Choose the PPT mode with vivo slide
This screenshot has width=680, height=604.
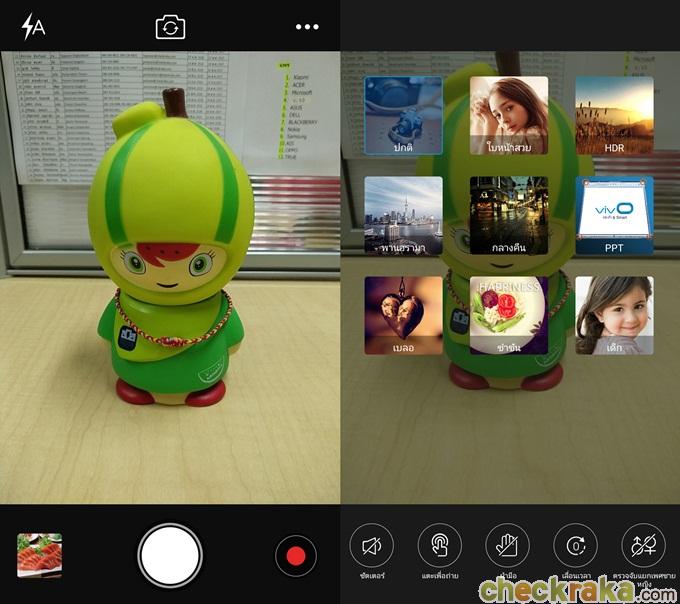click(x=614, y=215)
